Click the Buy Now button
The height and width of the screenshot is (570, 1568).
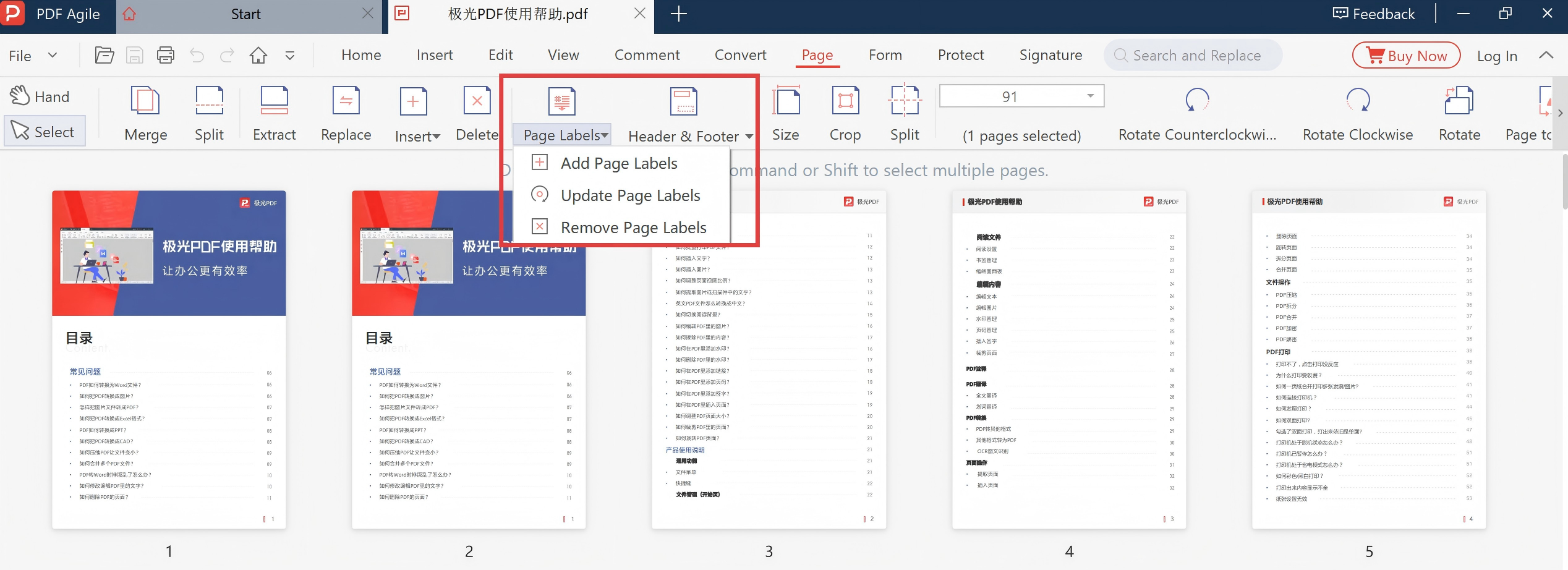[1406, 56]
